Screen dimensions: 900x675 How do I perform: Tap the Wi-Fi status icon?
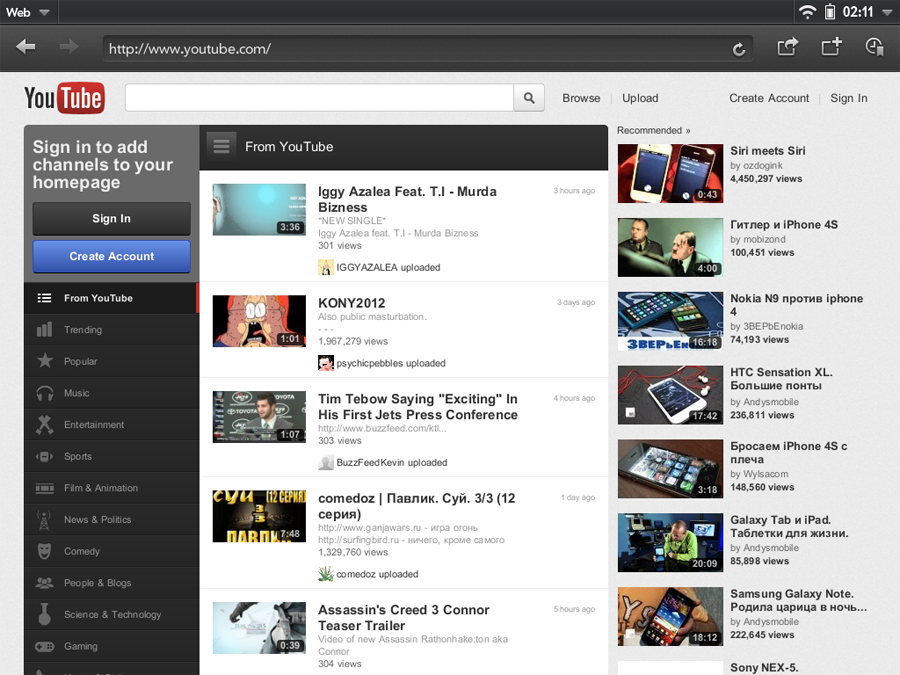808,12
